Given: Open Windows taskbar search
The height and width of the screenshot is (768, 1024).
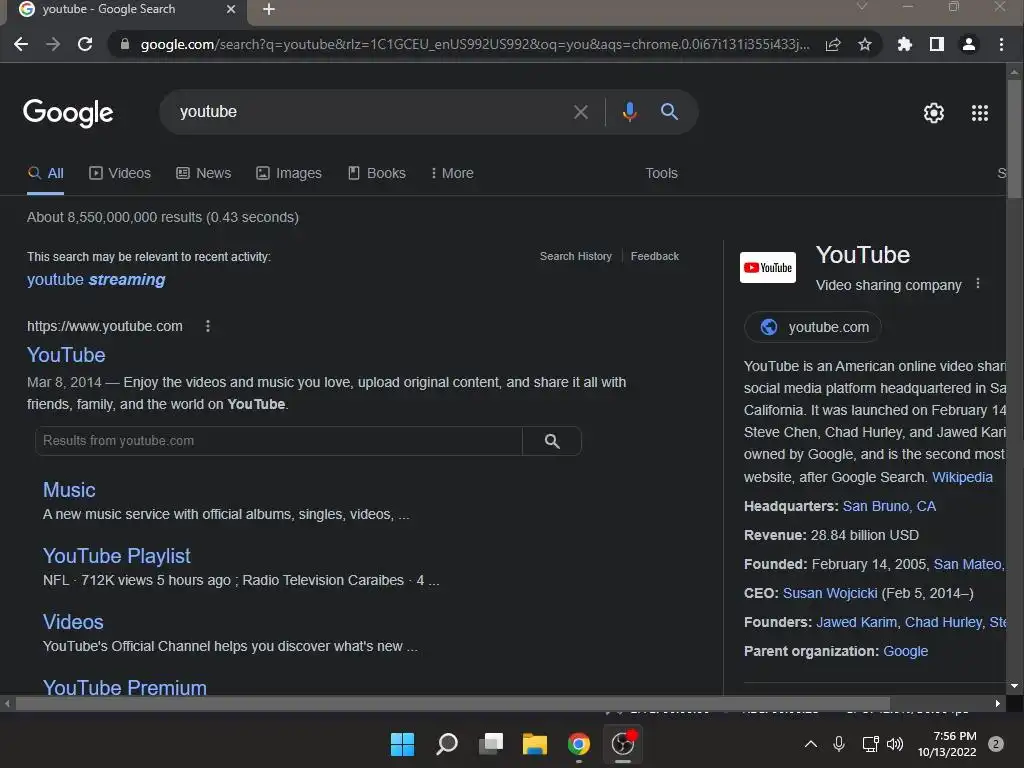Looking at the screenshot, I should coord(447,744).
